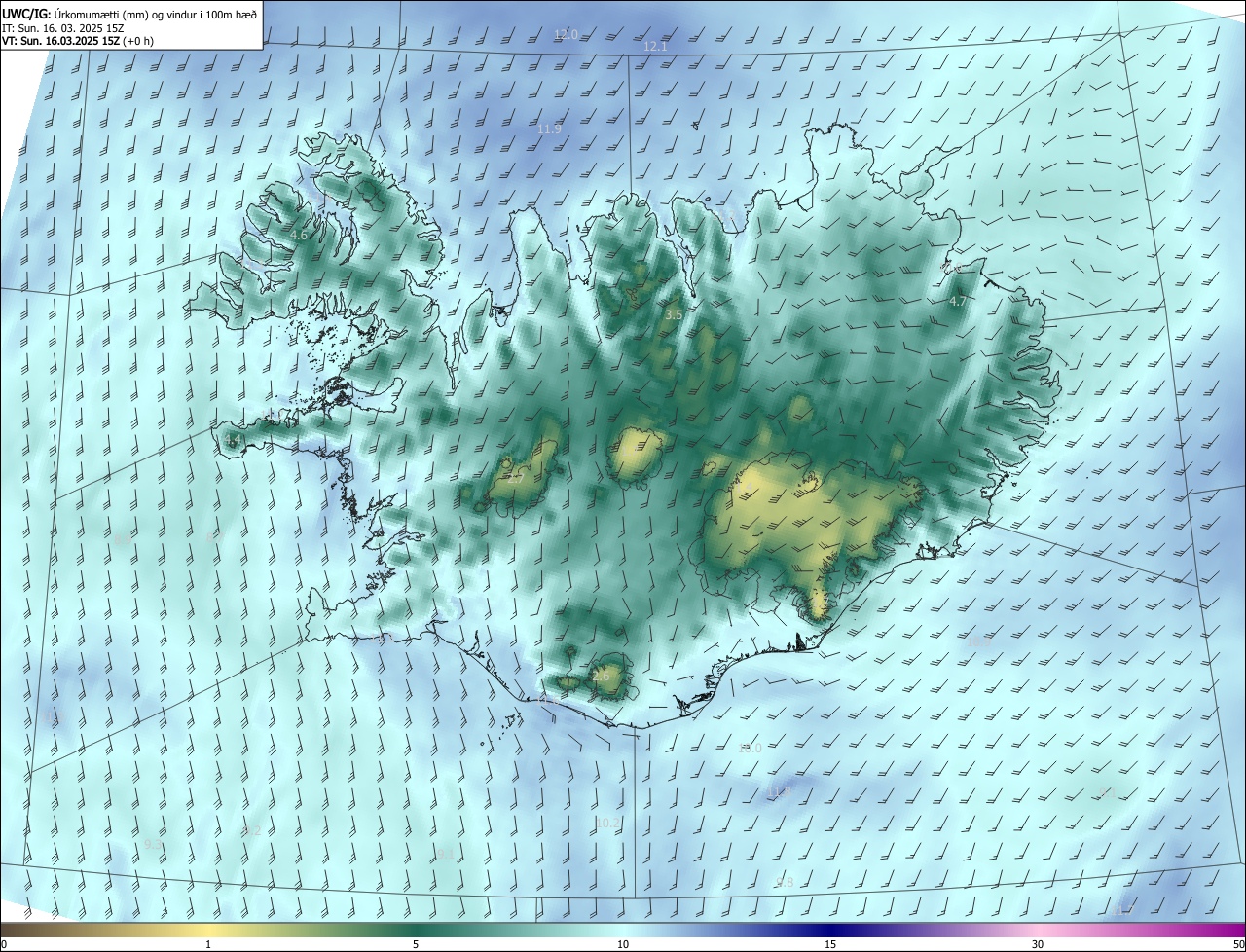The image size is (1246, 952).
Task: Click the 'IT: Sun. 16. 03. 2025 15Z' line
Action: [x=63, y=27]
